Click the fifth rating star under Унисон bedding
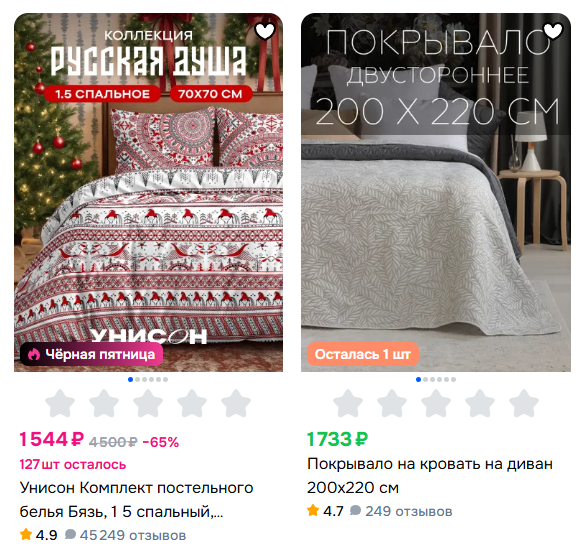Viewport: 584px width, 552px height. click(x=236, y=403)
